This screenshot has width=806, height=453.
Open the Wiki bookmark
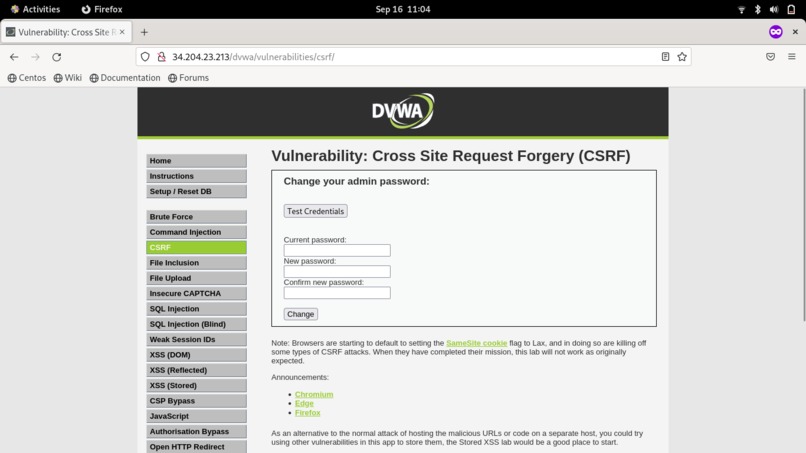click(x=68, y=78)
